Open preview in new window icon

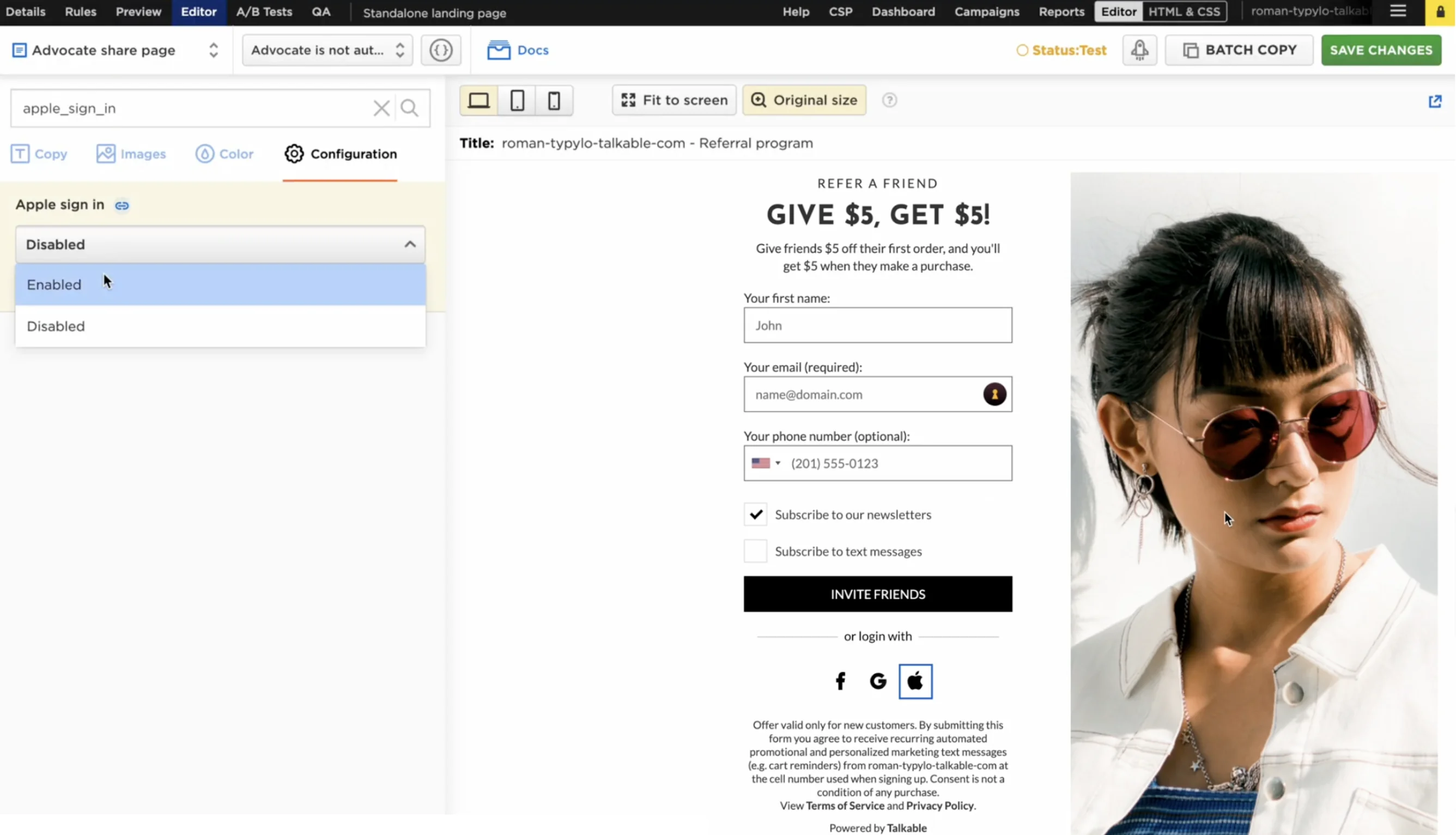pyautogui.click(x=1435, y=101)
